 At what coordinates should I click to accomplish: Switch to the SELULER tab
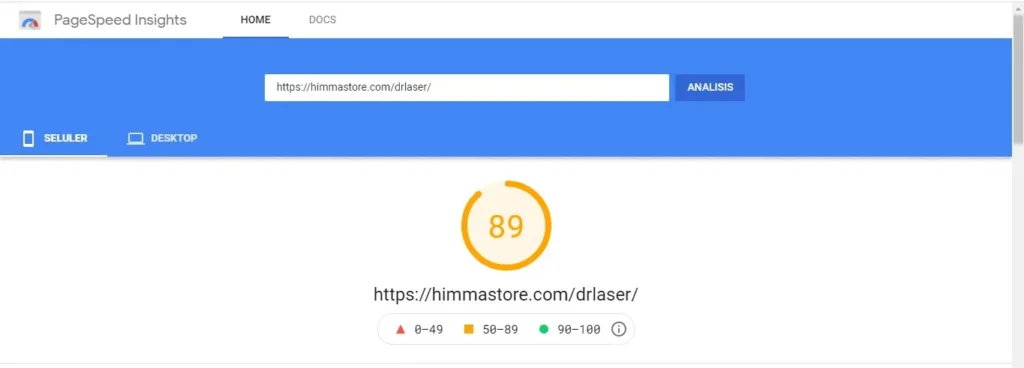point(54,138)
